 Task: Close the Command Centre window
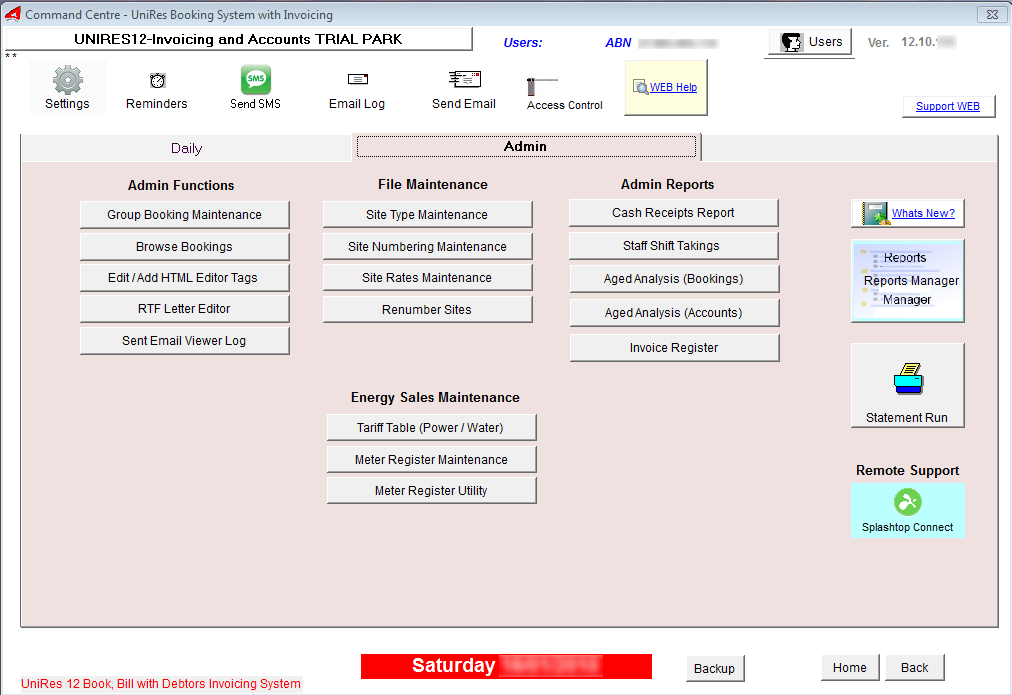(x=992, y=14)
